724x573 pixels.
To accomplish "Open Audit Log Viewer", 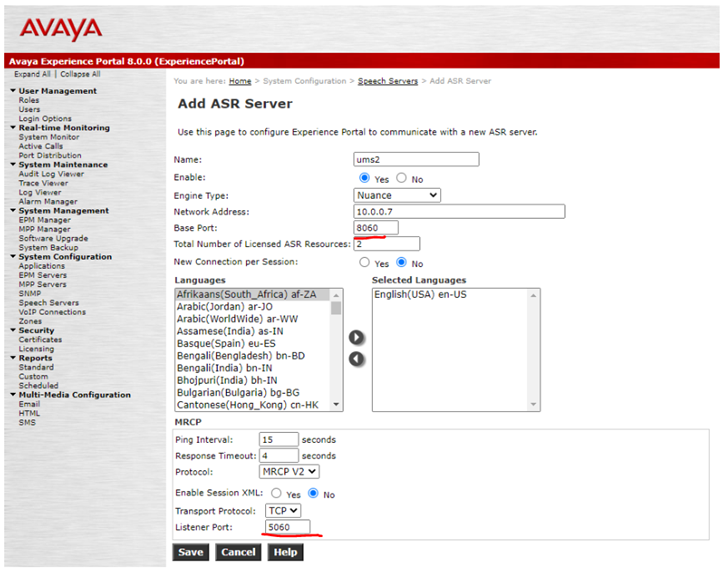I will pyautogui.click(x=51, y=174).
